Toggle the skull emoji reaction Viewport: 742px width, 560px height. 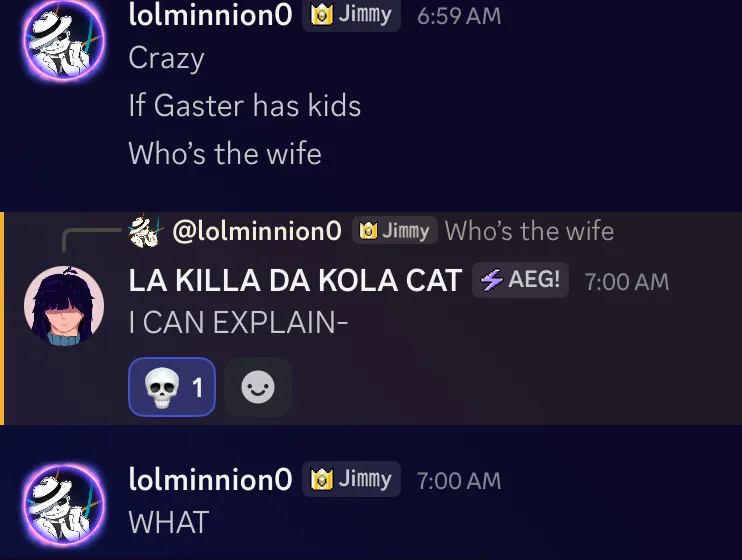[171, 387]
